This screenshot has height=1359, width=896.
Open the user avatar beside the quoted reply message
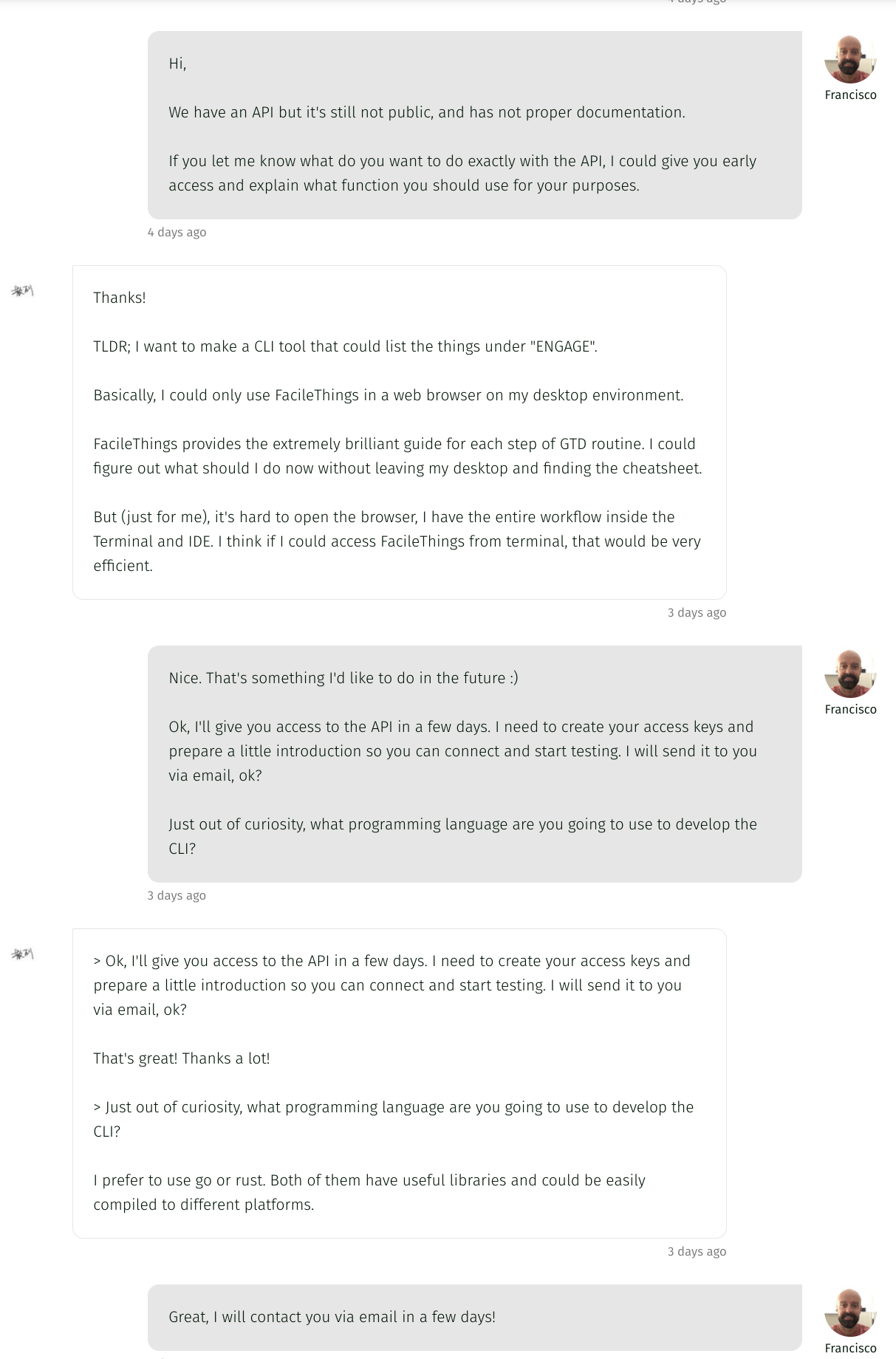22,954
